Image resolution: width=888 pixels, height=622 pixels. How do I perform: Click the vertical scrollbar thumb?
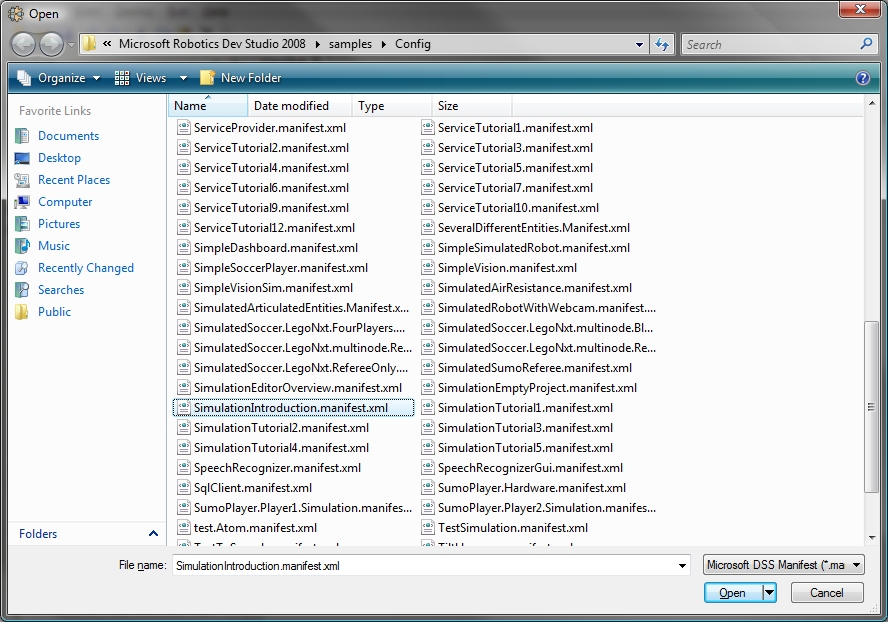(x=871, y=407)
